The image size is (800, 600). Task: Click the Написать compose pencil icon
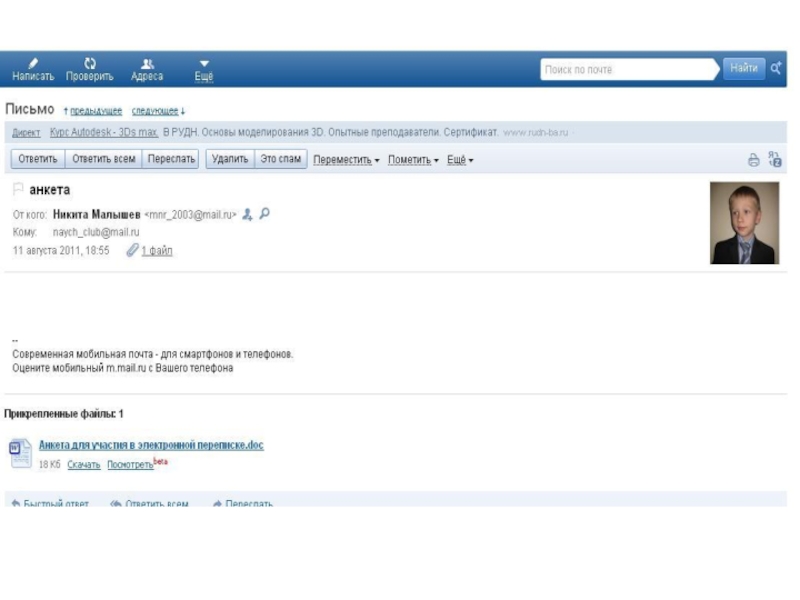coord(33,63)
